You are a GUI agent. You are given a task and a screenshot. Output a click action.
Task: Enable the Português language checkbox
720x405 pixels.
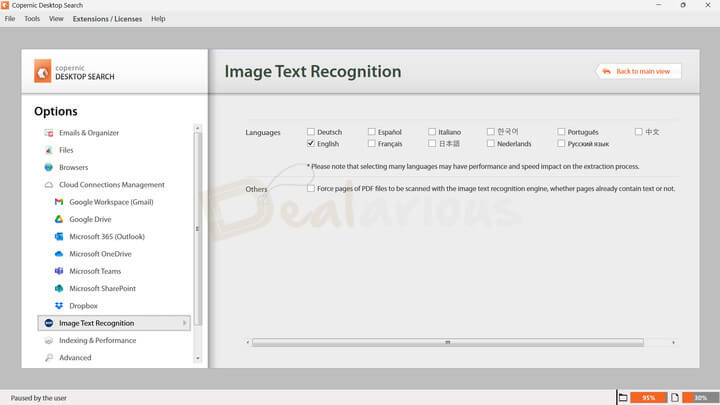tap(561, 132)
